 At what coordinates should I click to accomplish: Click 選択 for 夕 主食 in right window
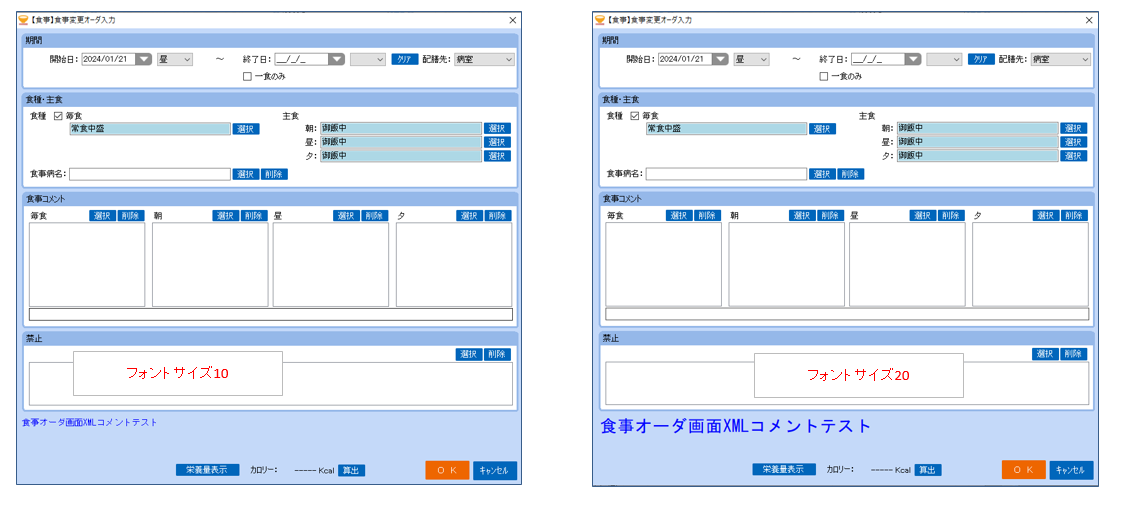coord(1074,156)
